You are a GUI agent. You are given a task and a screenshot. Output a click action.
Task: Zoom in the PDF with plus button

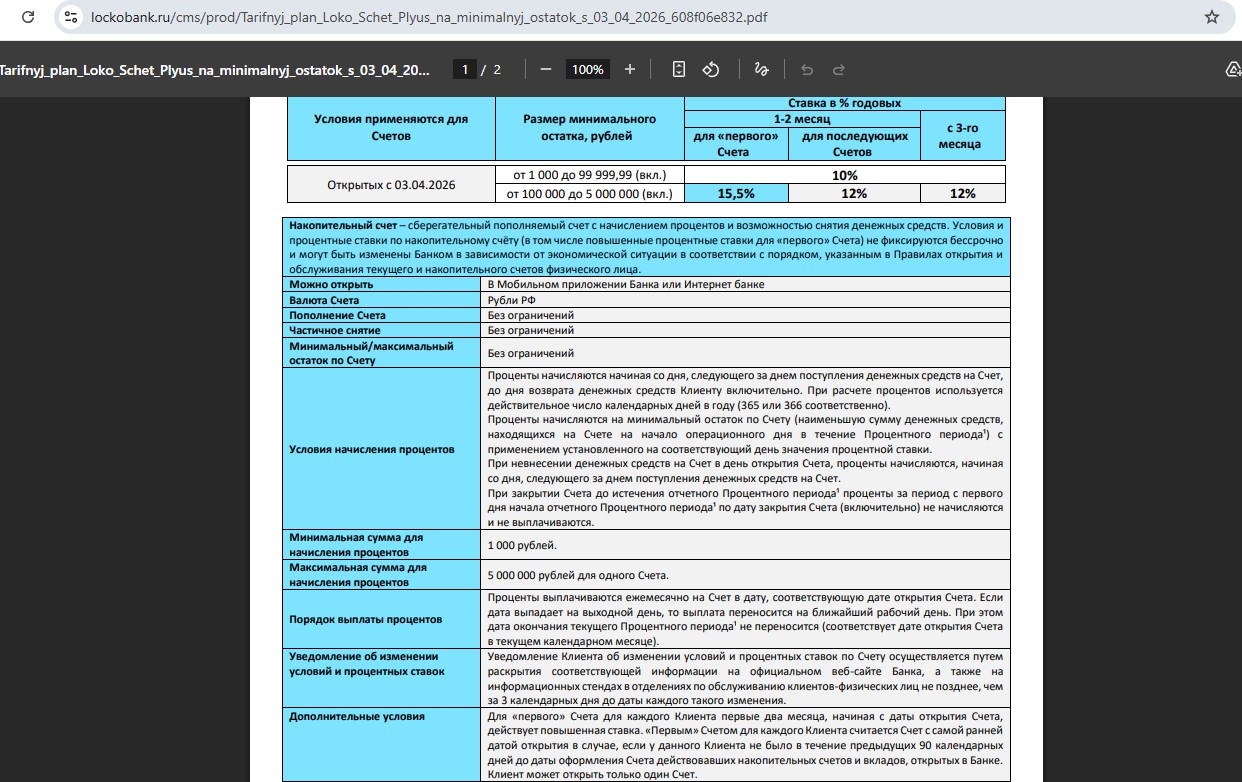click(630, 69)
